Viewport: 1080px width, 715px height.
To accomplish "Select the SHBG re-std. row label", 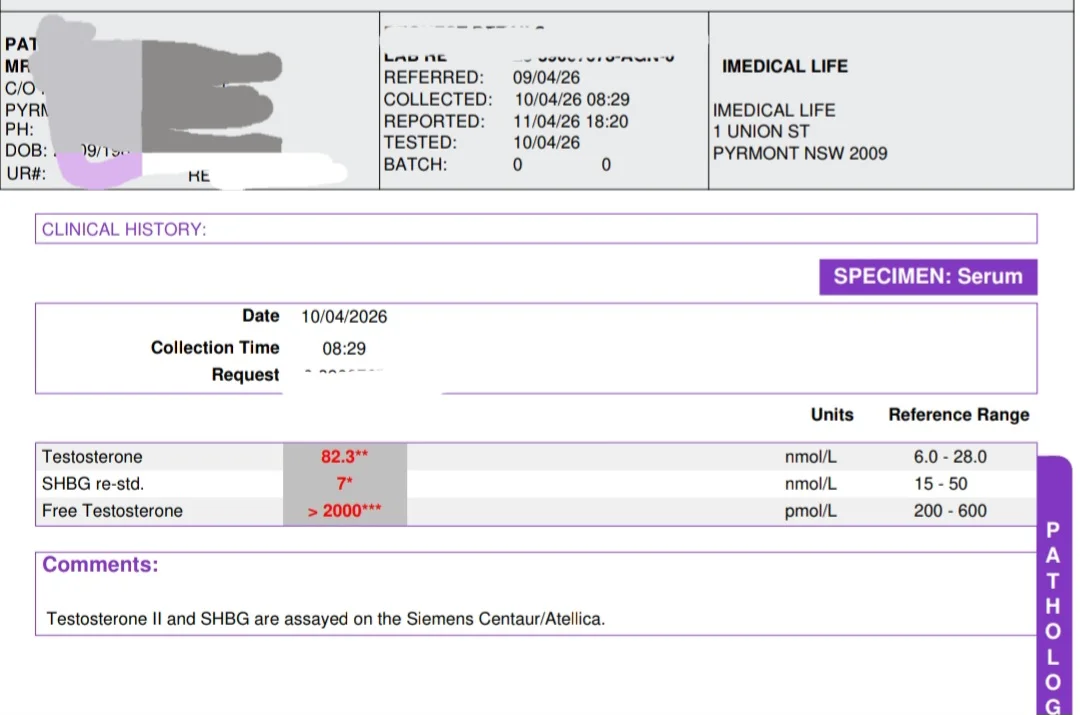I will tap(93, 484).
